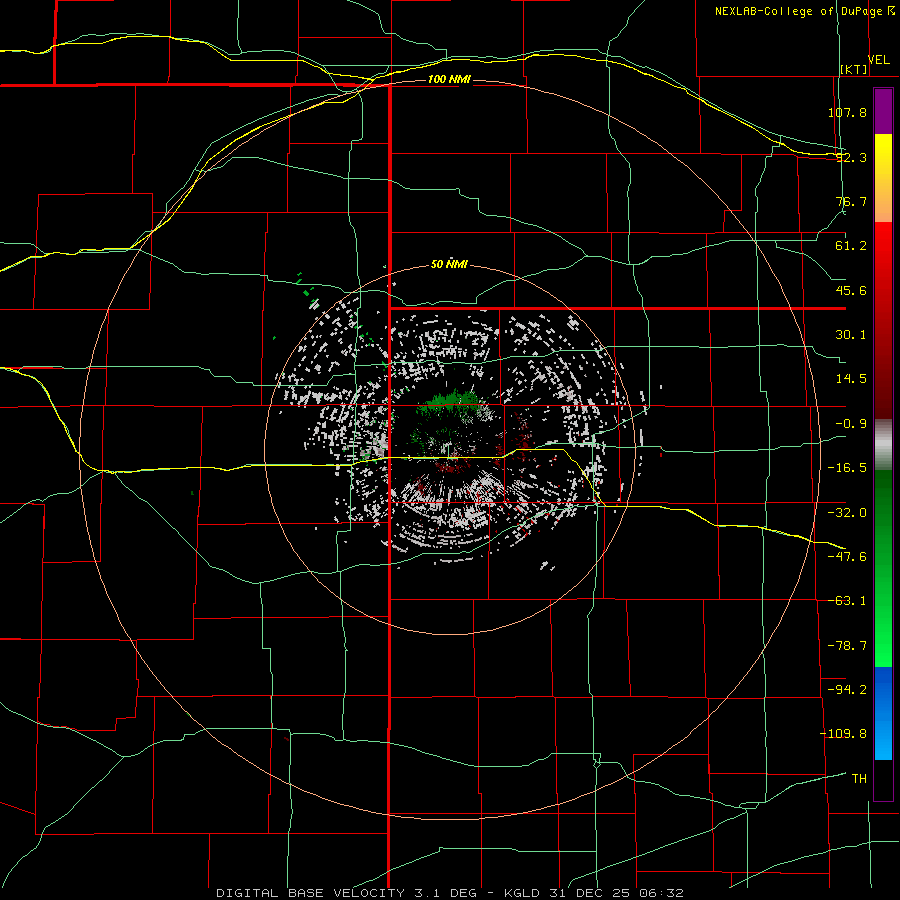This screenshot has width=900, height=900.
Task: Click the blue segment of the color bar
Action: pos(883,713)
